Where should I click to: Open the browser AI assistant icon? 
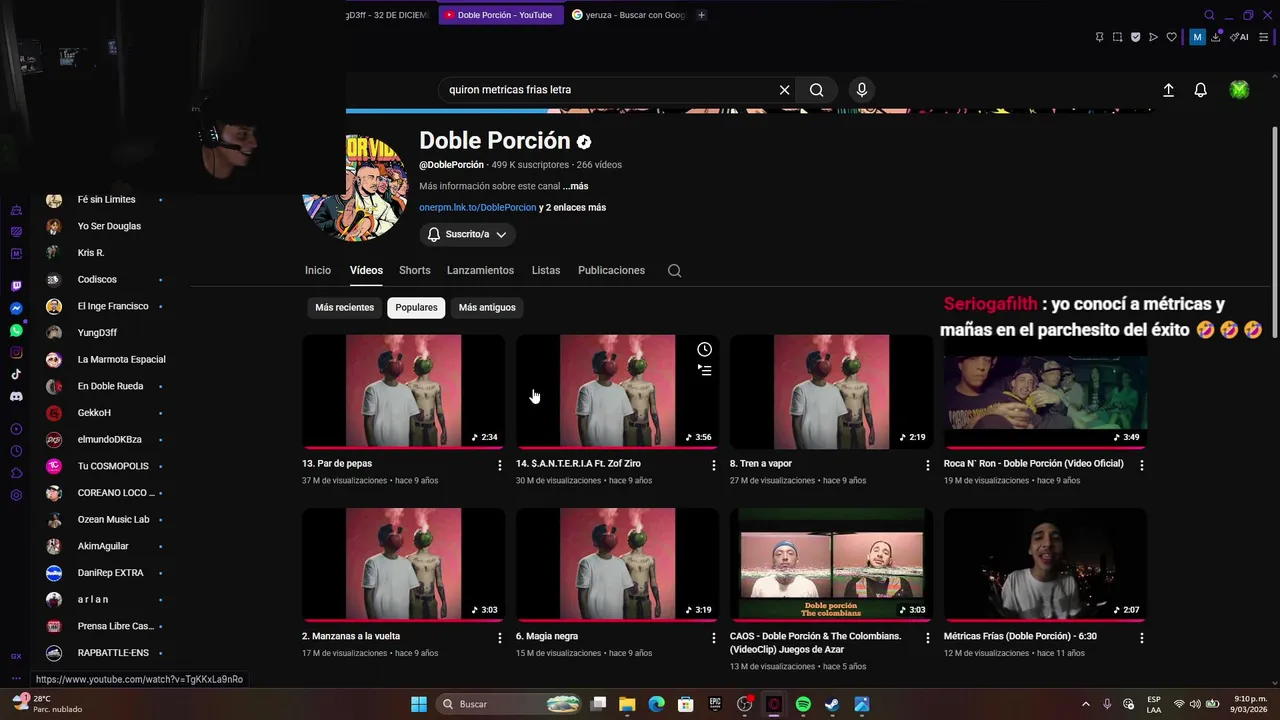[x=1239, y=37]
